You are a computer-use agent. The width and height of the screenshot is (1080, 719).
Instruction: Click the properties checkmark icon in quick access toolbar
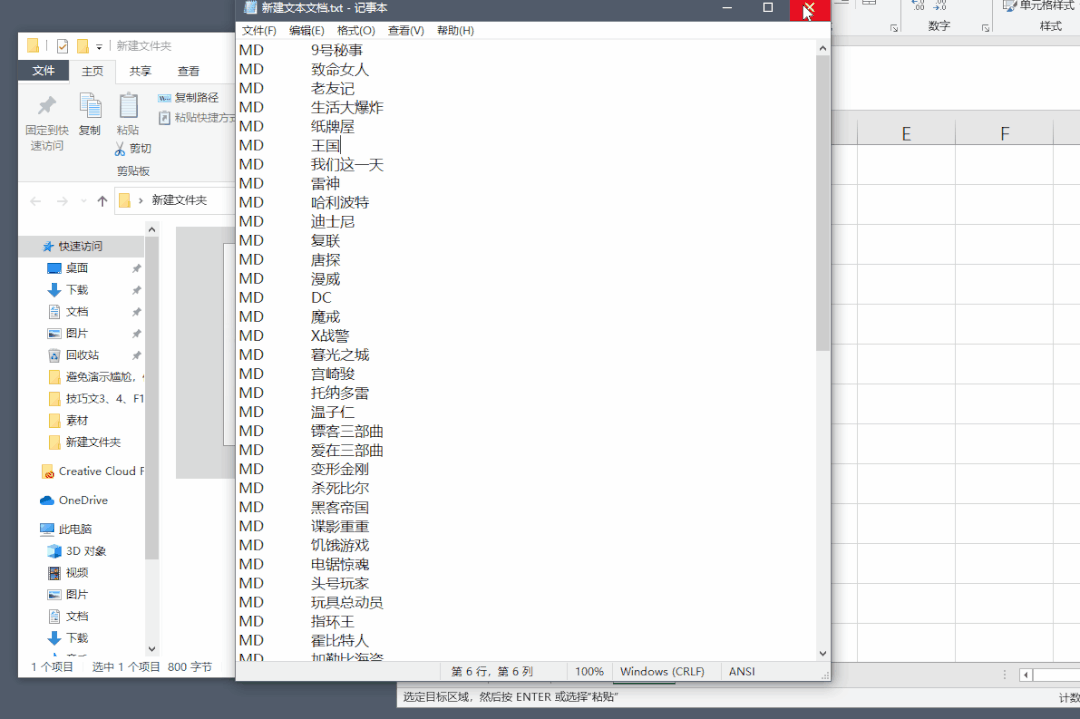pyautogui.click(x=62, y=46)
